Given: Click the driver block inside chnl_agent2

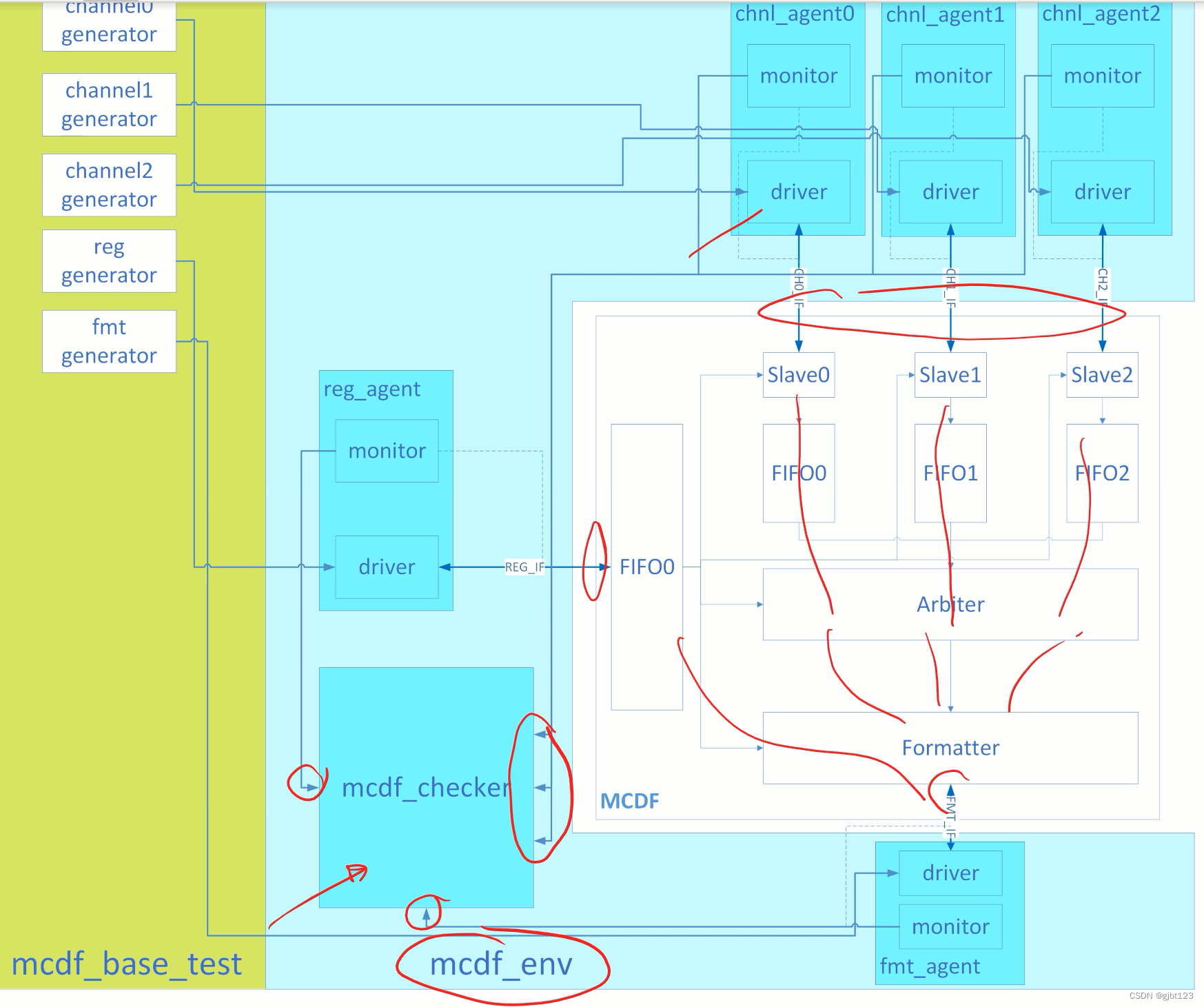Looking at the screenshot, I should 1103,192.
